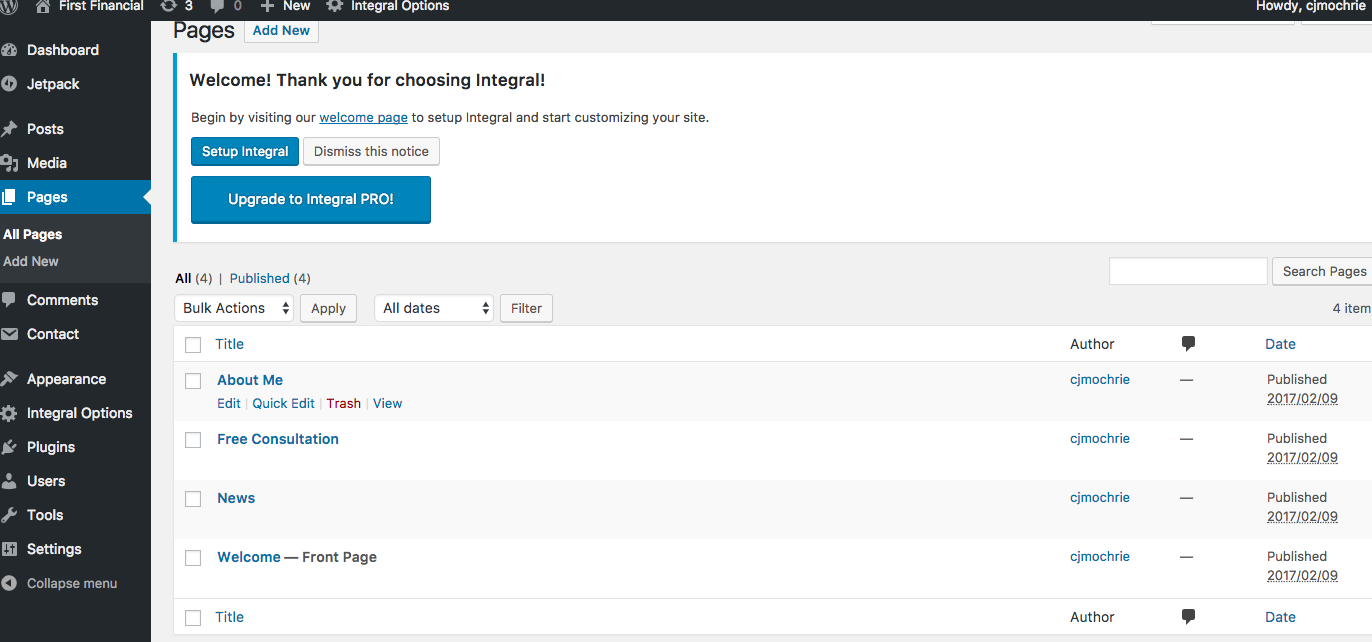Select Add New submenu under Pages
Screen dimensions: 1372x642
pos(31,261)
